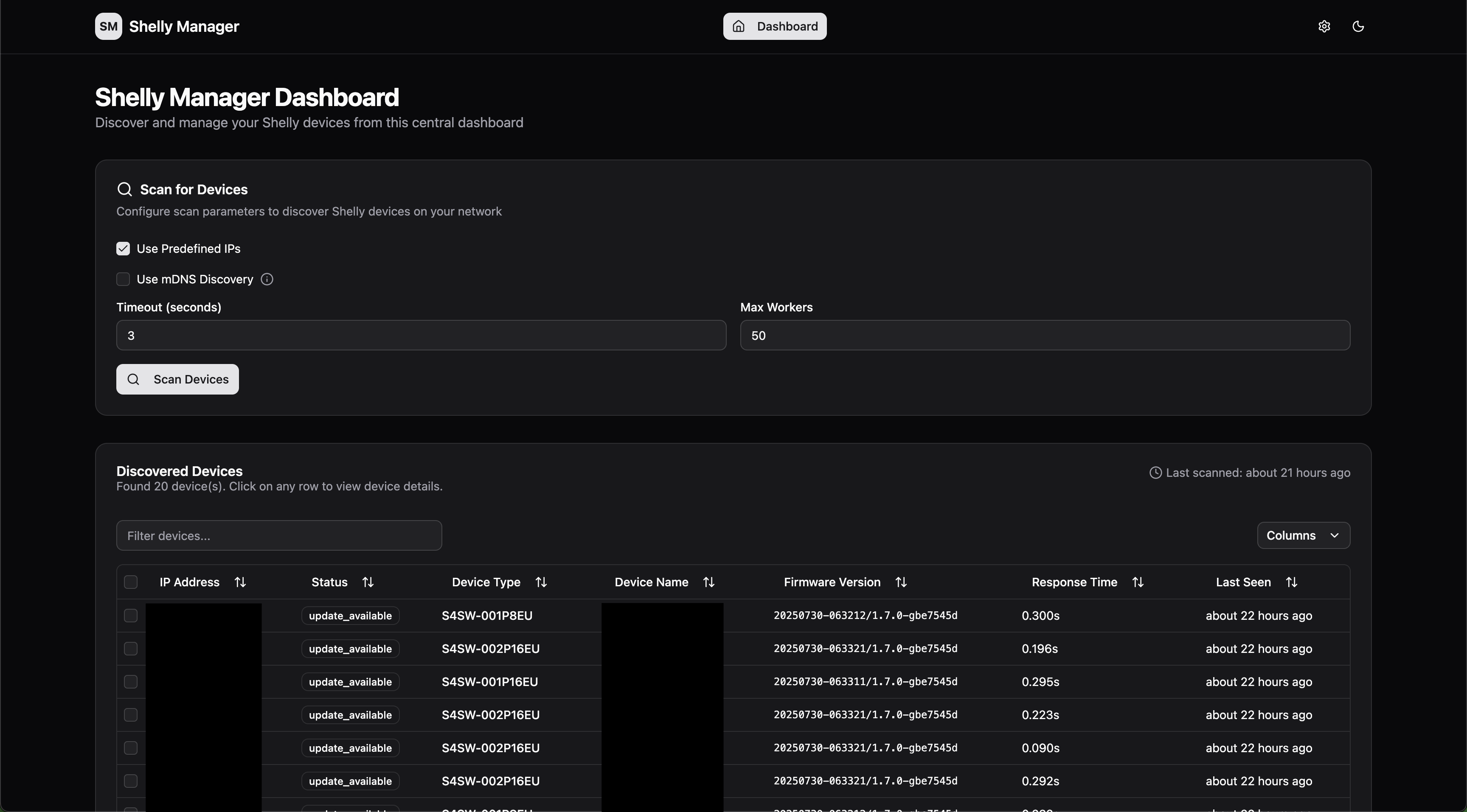
Task: Go to the Dashboard tab
Action: 775,26
